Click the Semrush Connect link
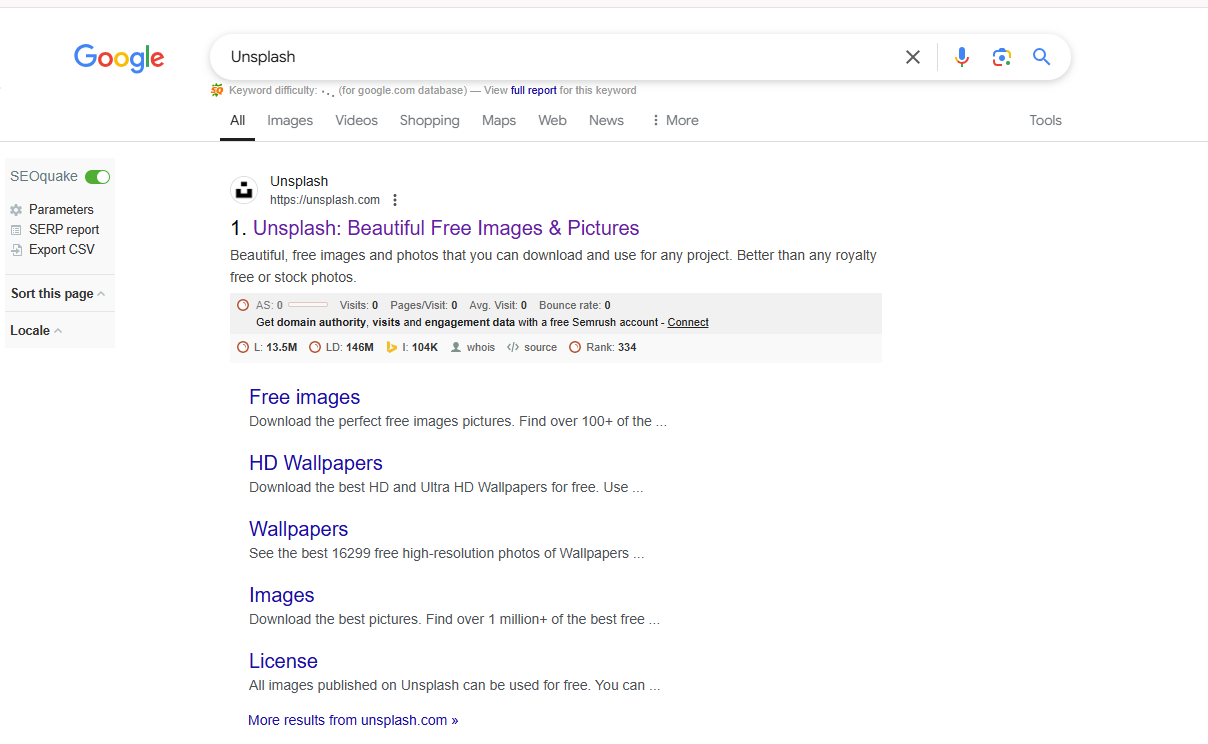This screenshot has width=1208, height=744. pyautogui.click(x=688, y=322)
